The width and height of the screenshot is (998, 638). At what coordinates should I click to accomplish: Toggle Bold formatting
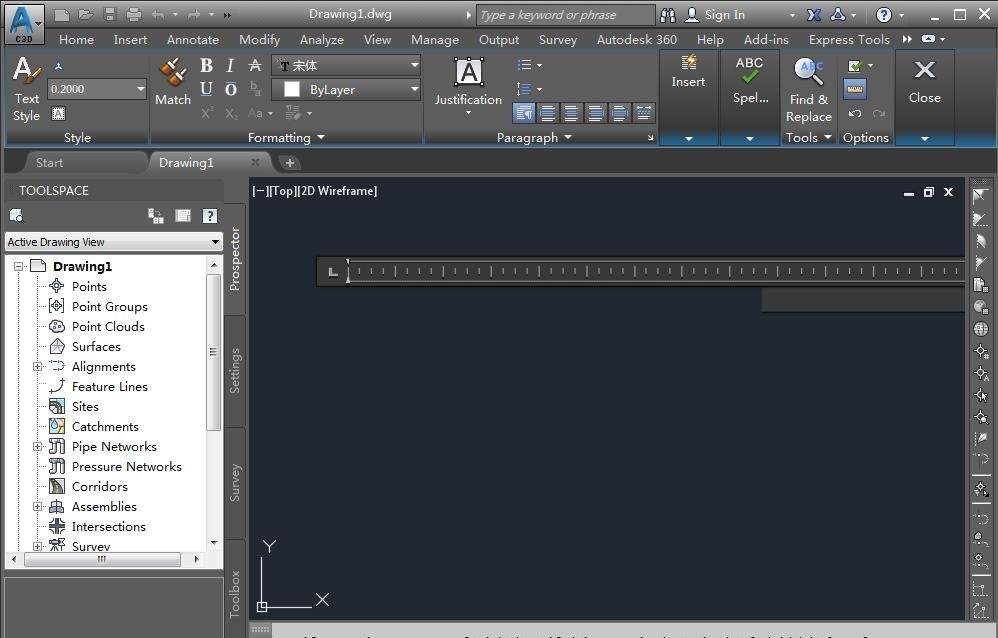[x=206, y=65]
